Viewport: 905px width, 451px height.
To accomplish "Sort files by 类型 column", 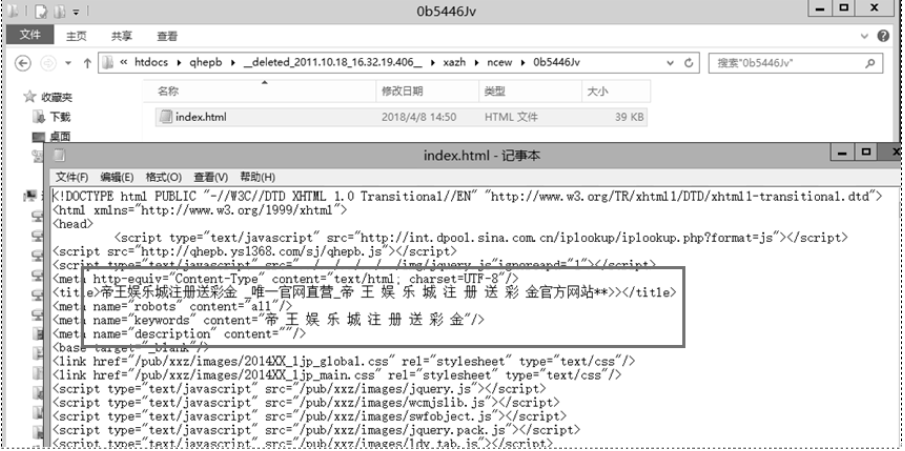I will point(530,91).
